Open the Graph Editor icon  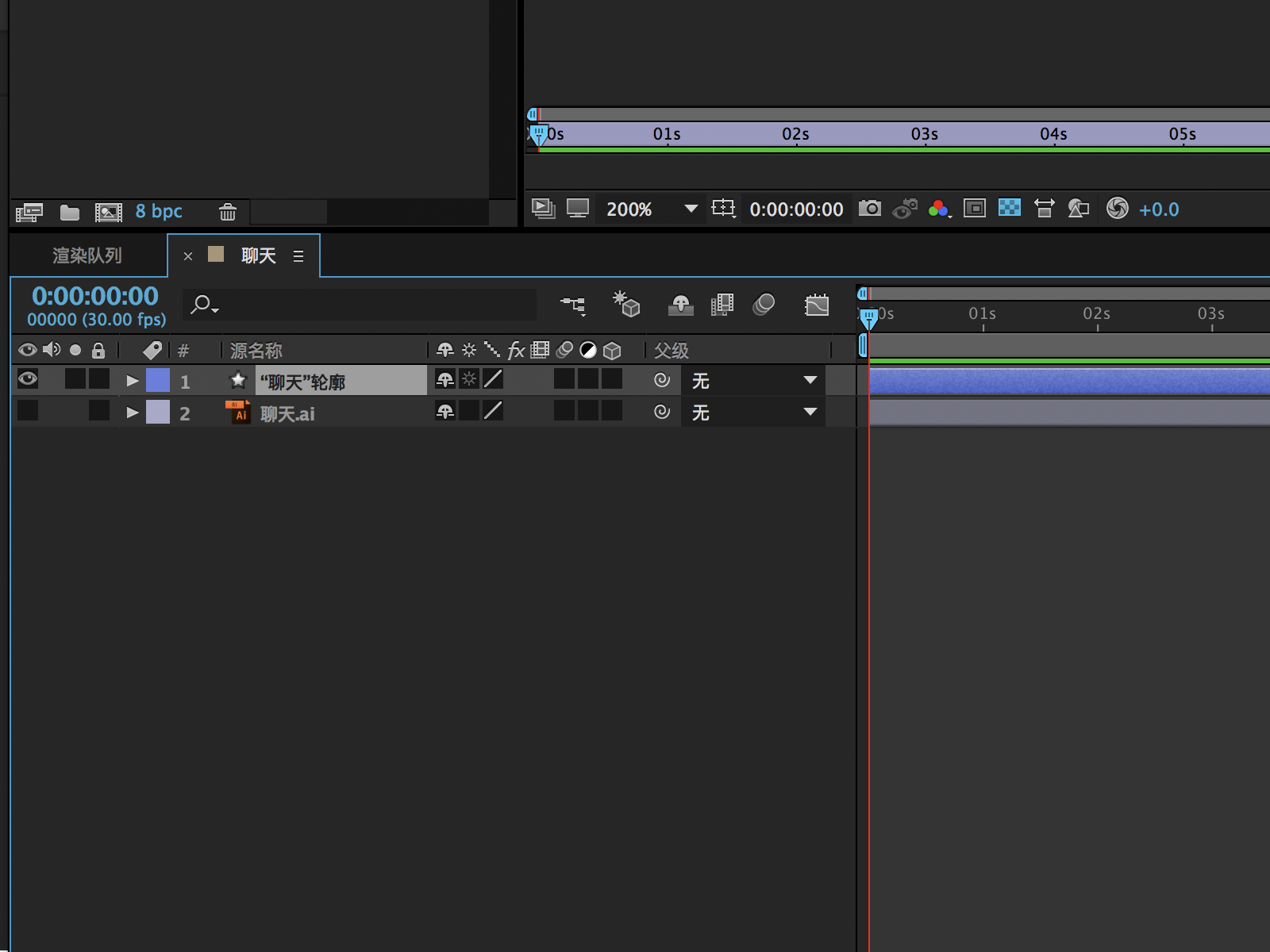[817, 305]
